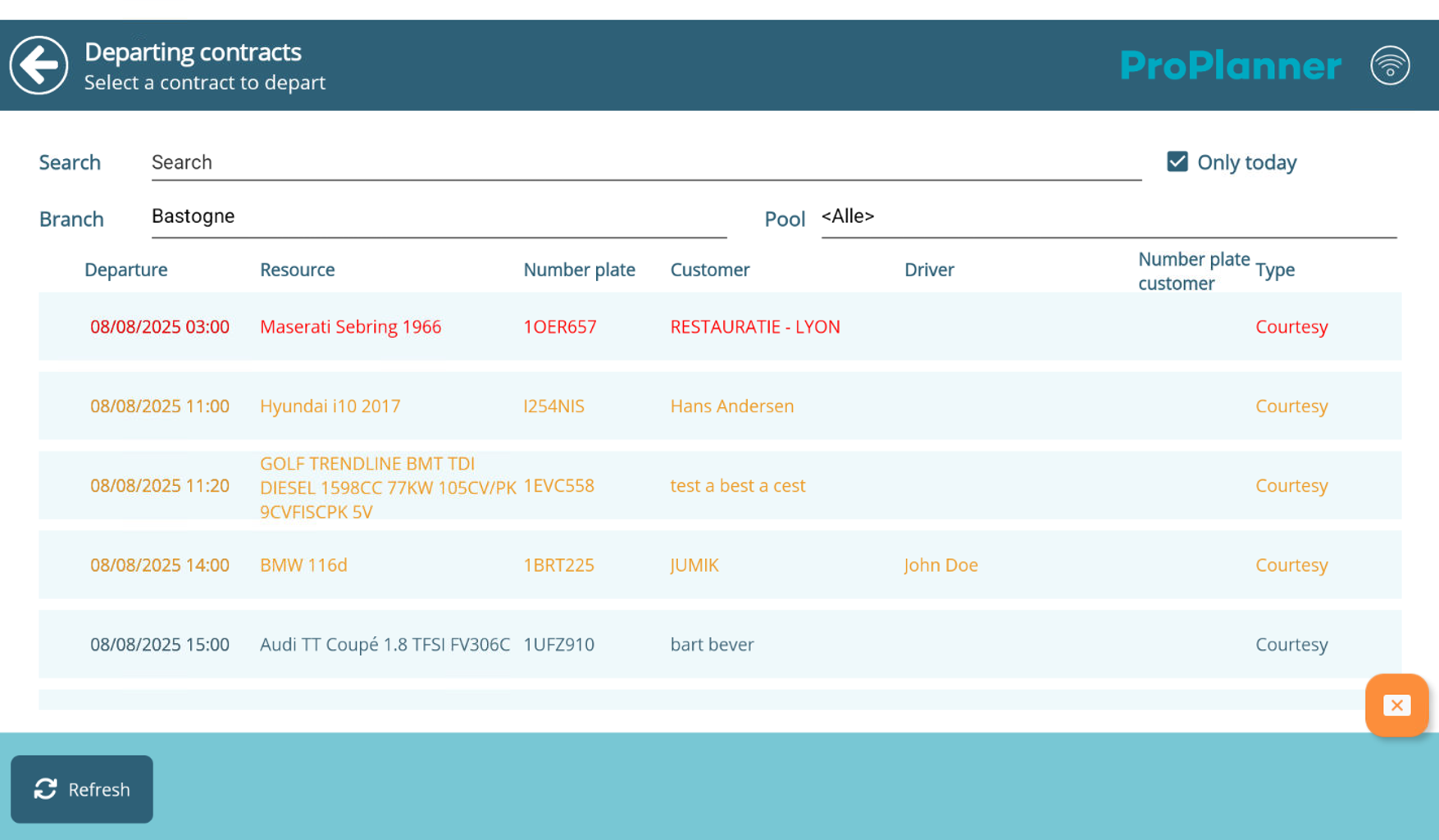The height and width of the screenshot is (840, 1439).
Task: Sort by the Driver column header
Action: pos(929,270)
